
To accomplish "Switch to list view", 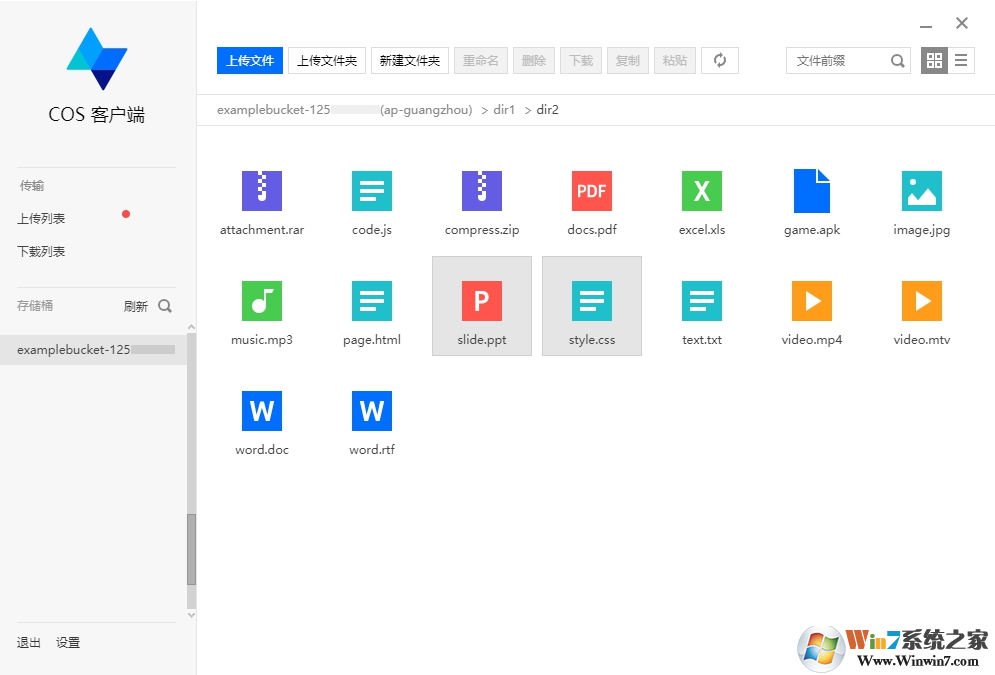I will pyautogui.click(x=961, y=60).
